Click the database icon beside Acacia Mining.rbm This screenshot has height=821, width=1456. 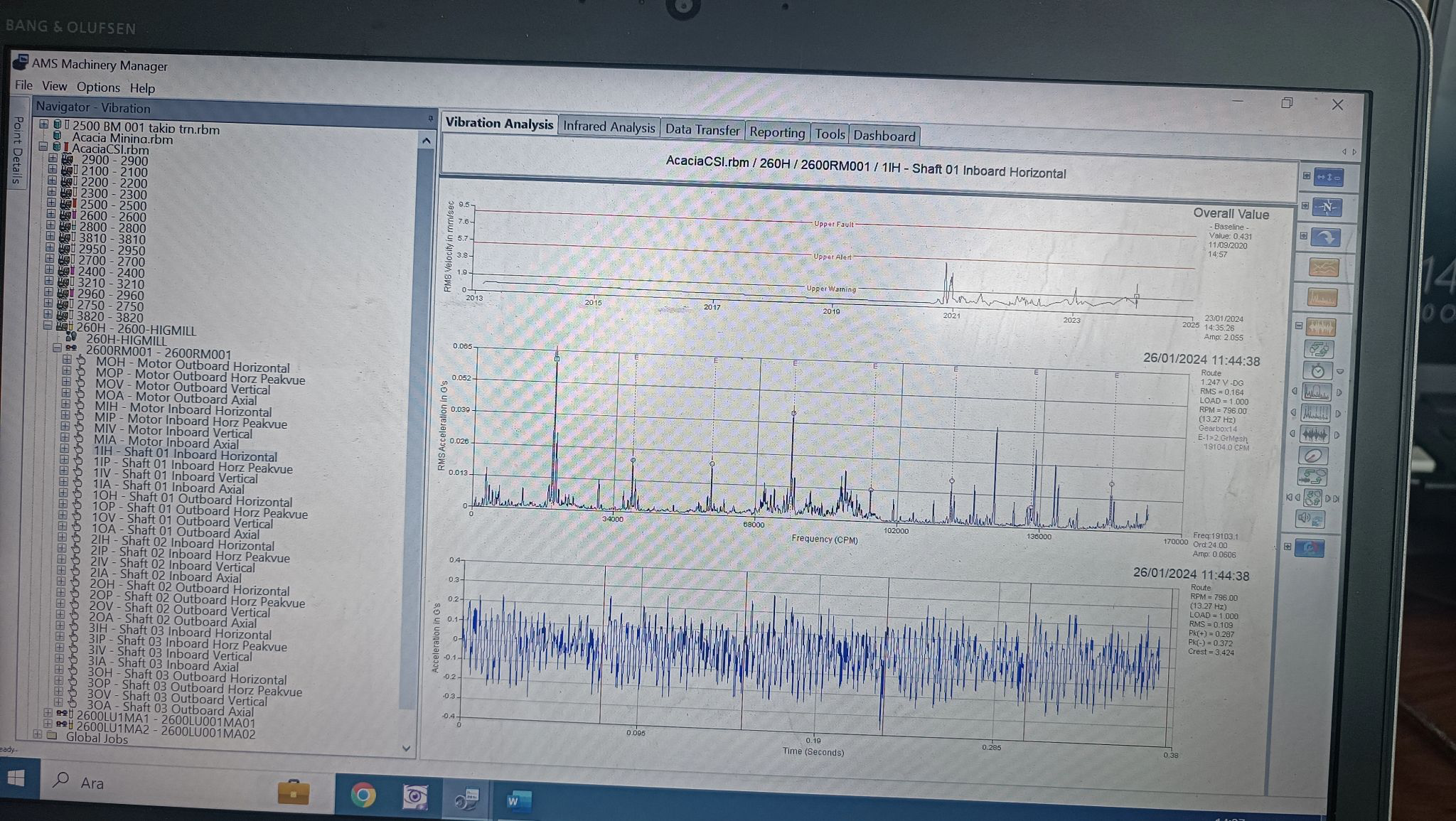(58, 136)
